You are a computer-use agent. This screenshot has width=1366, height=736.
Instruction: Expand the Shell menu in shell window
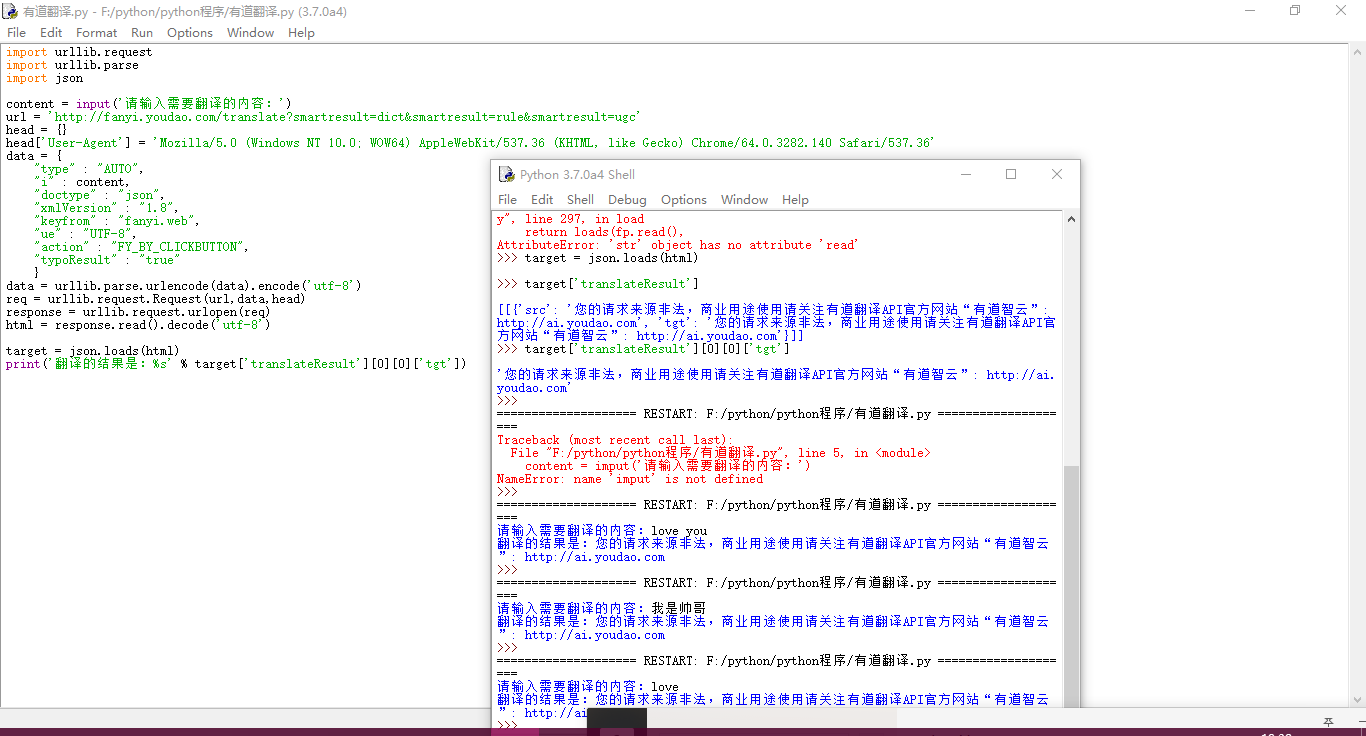pos(580,200)
